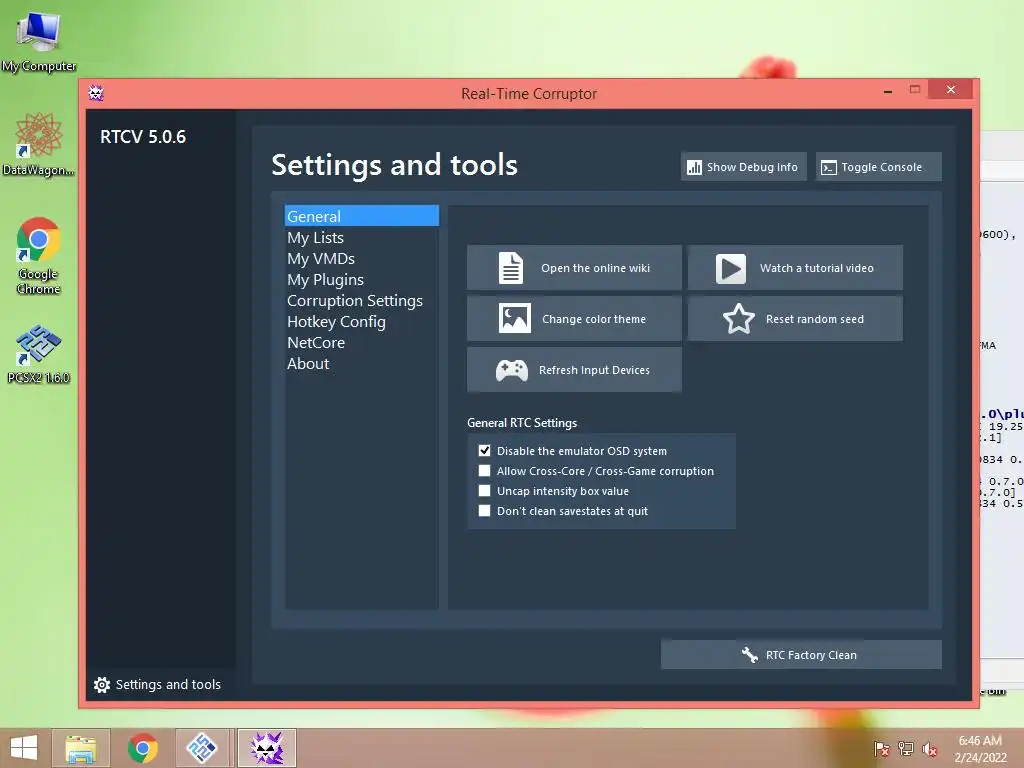
Task: Launch Chrome from taskbar
Action: [x=142, y=748]
